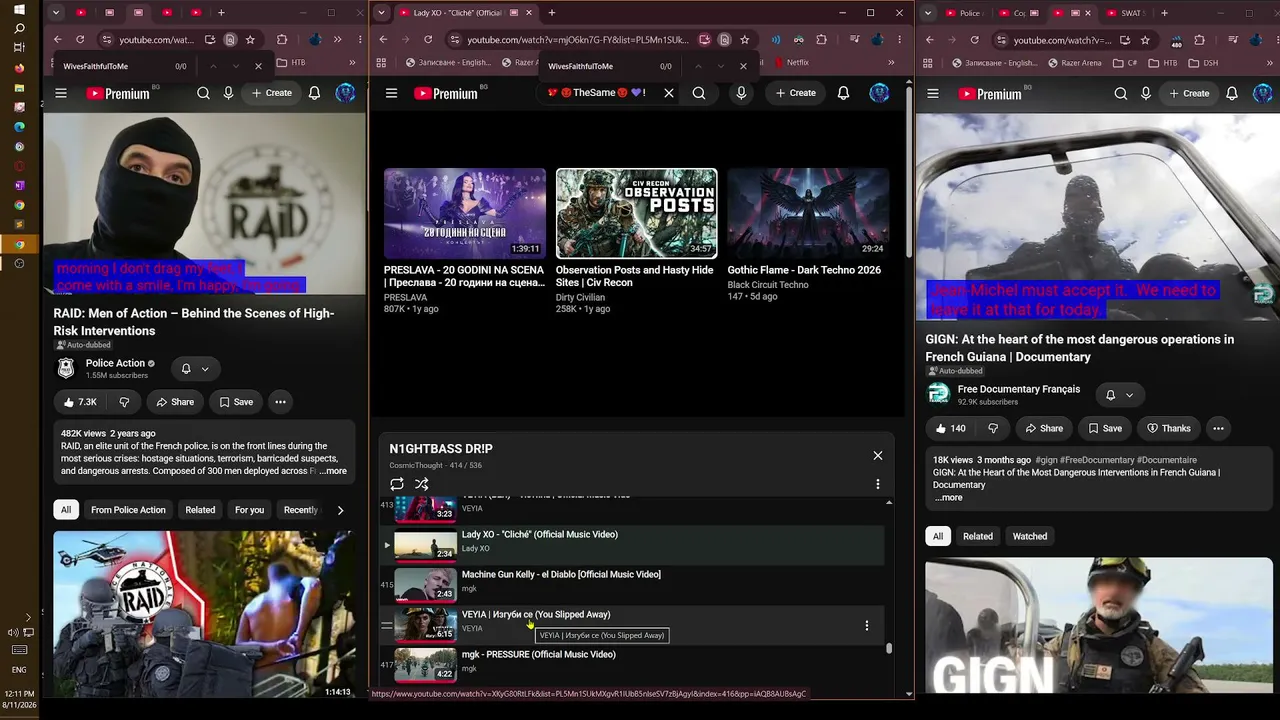Image resolution: width=1280 pixels, height=720 pixels.
Task: Open the Police Action notification preference dropdown
Action: click(x=195, y=369)
